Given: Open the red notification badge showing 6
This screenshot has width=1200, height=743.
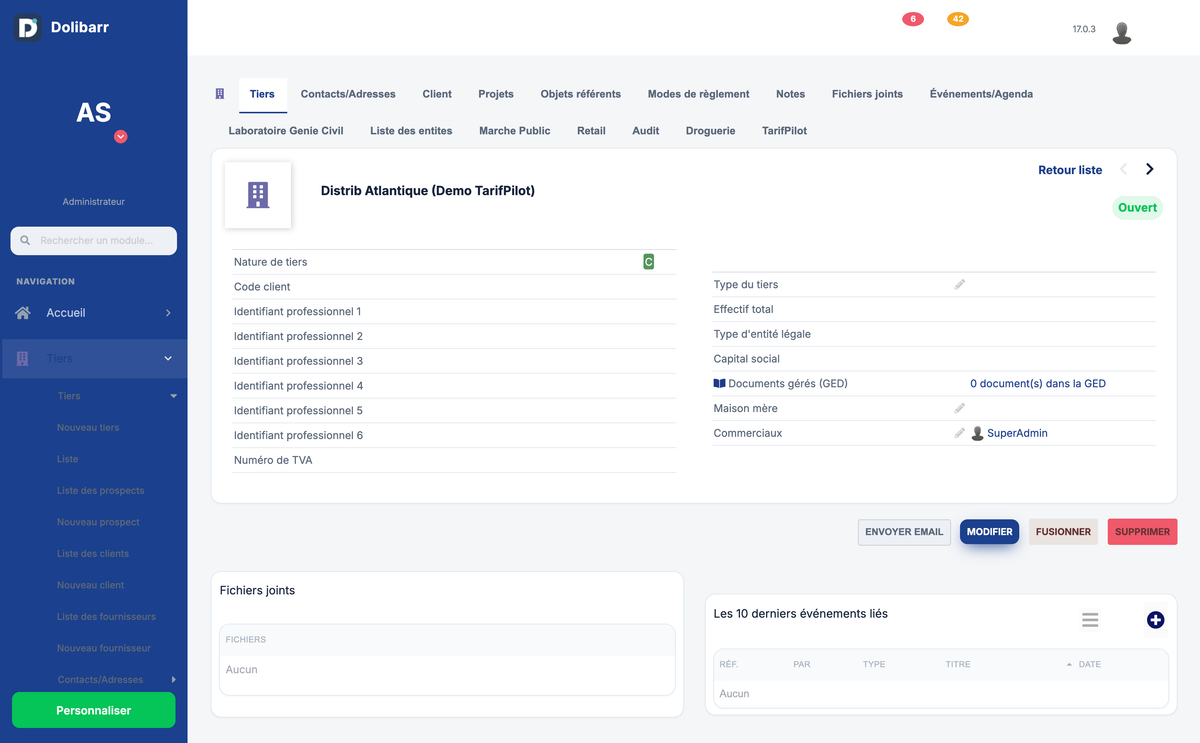Looking at the screenshot, I should [x=912, y=19].
